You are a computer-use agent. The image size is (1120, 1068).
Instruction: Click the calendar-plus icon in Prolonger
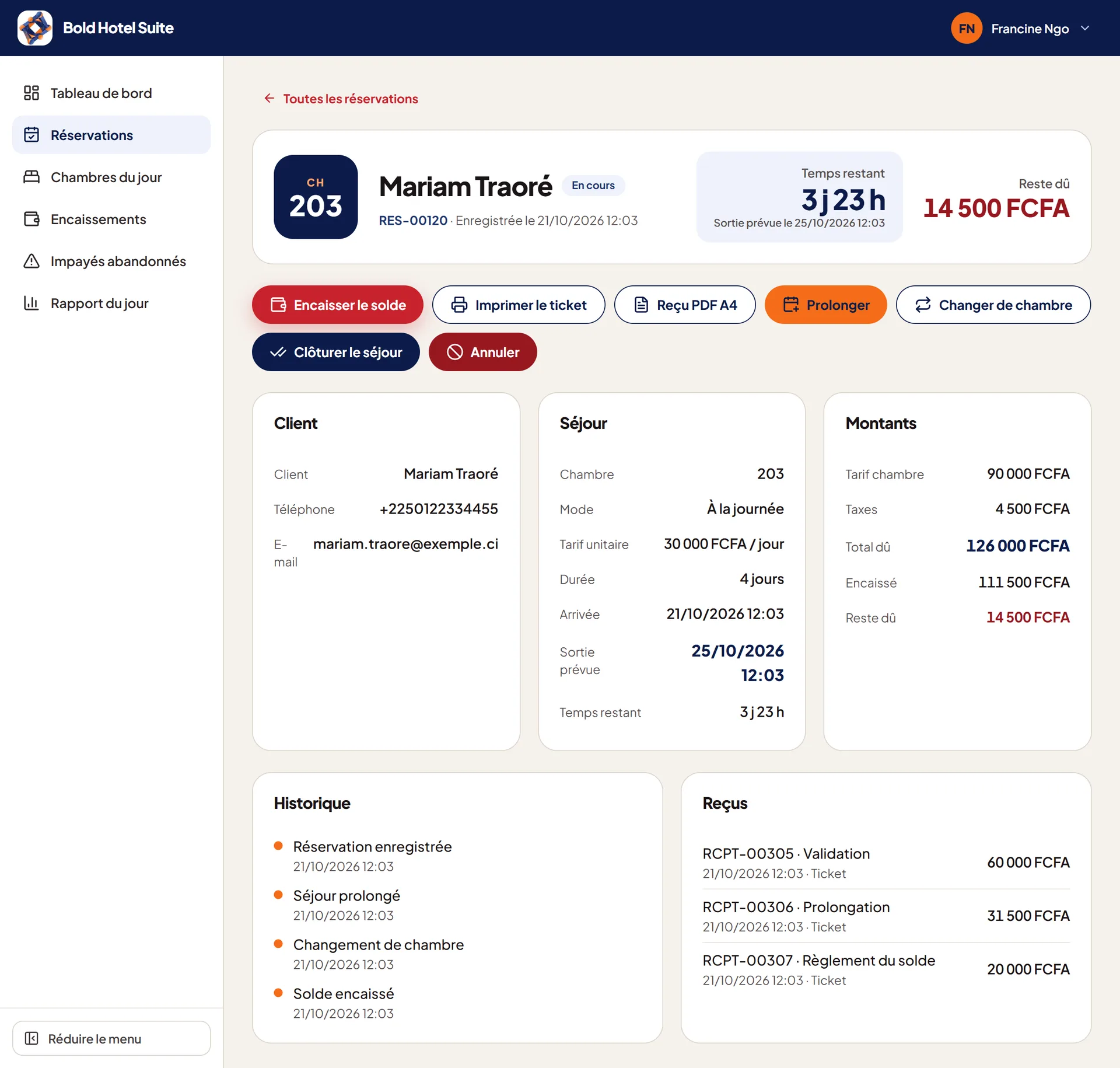(x=791, y=305)
